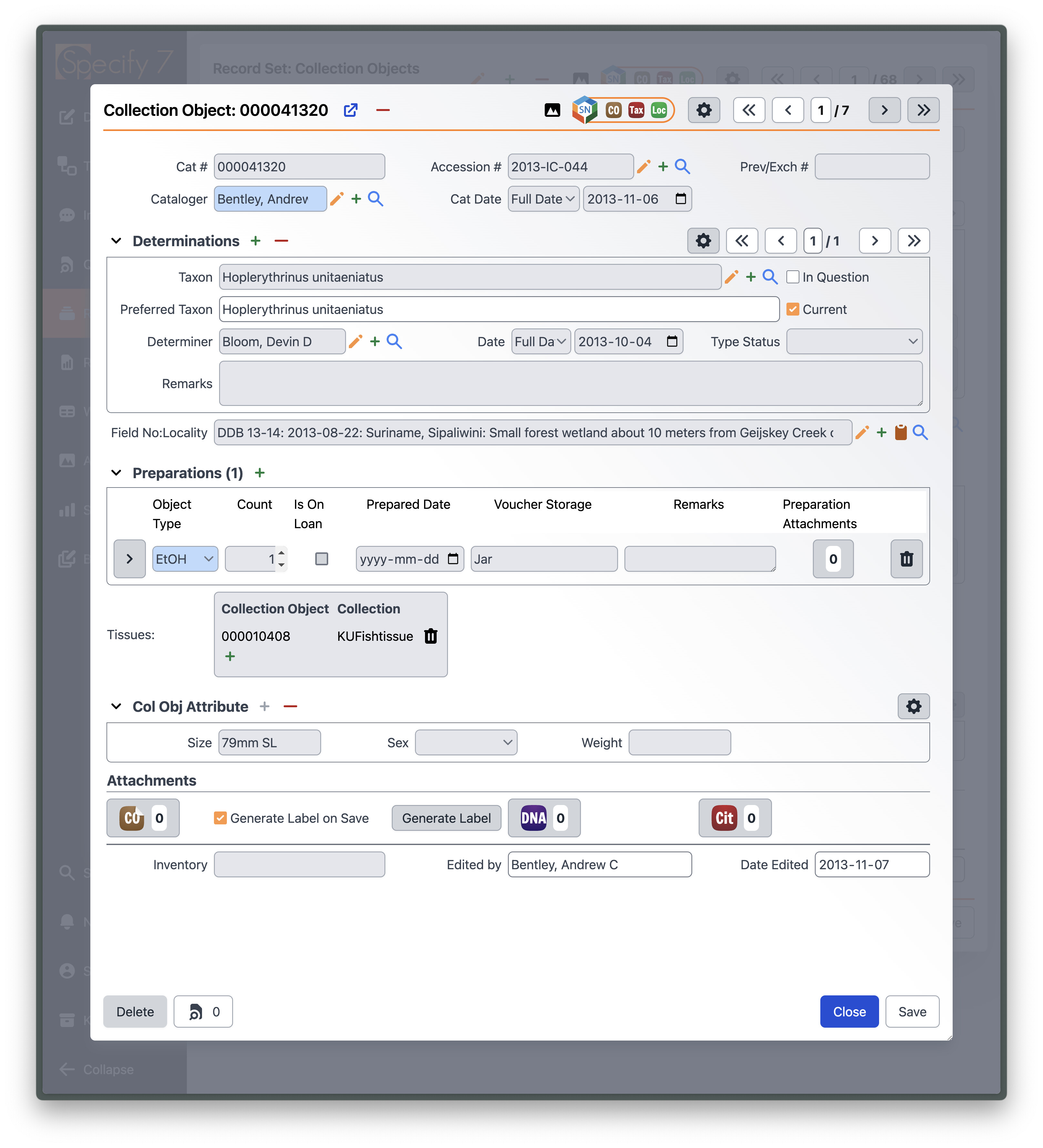This screenshot has width=1043, height=1148.
Task: Click into the Weight input field
Action: [679, 742]
